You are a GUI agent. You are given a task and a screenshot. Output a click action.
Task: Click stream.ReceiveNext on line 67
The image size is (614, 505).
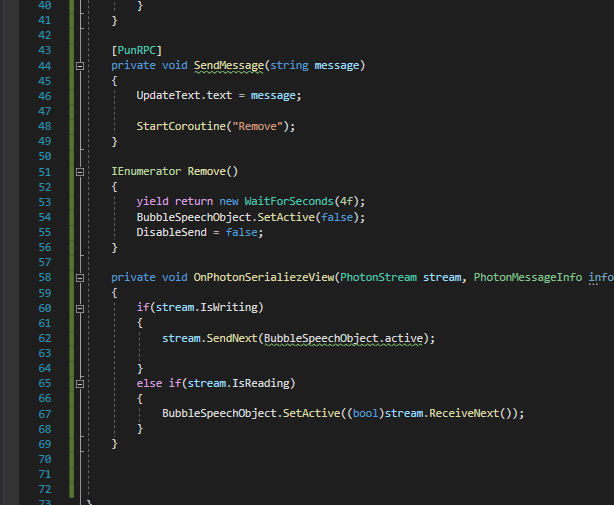click(442, 413)
